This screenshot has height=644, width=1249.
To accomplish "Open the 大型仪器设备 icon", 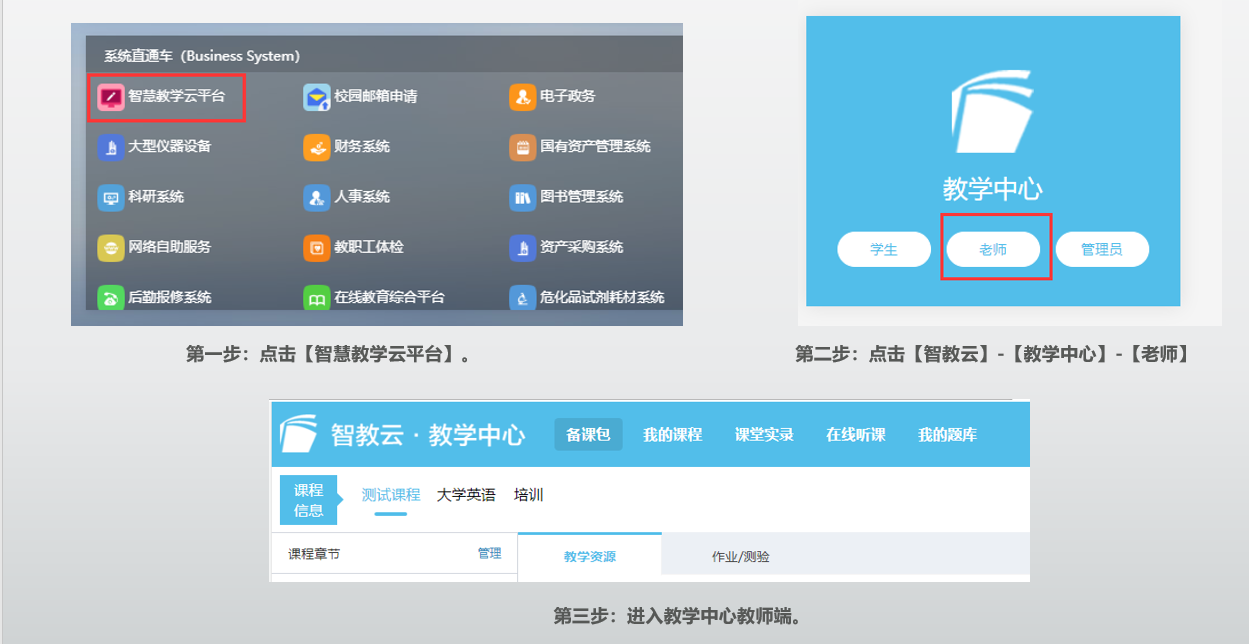I will 110,147.
